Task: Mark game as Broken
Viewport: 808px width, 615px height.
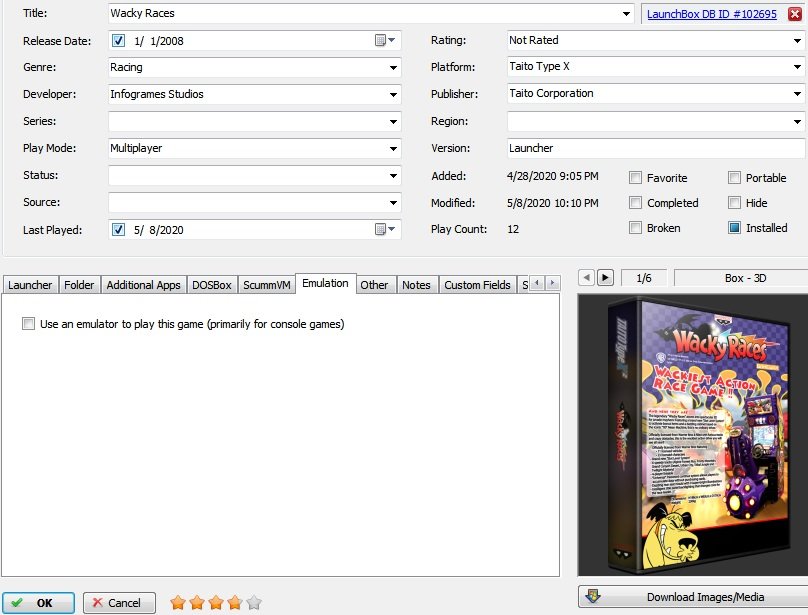Action: coord(635,227)
